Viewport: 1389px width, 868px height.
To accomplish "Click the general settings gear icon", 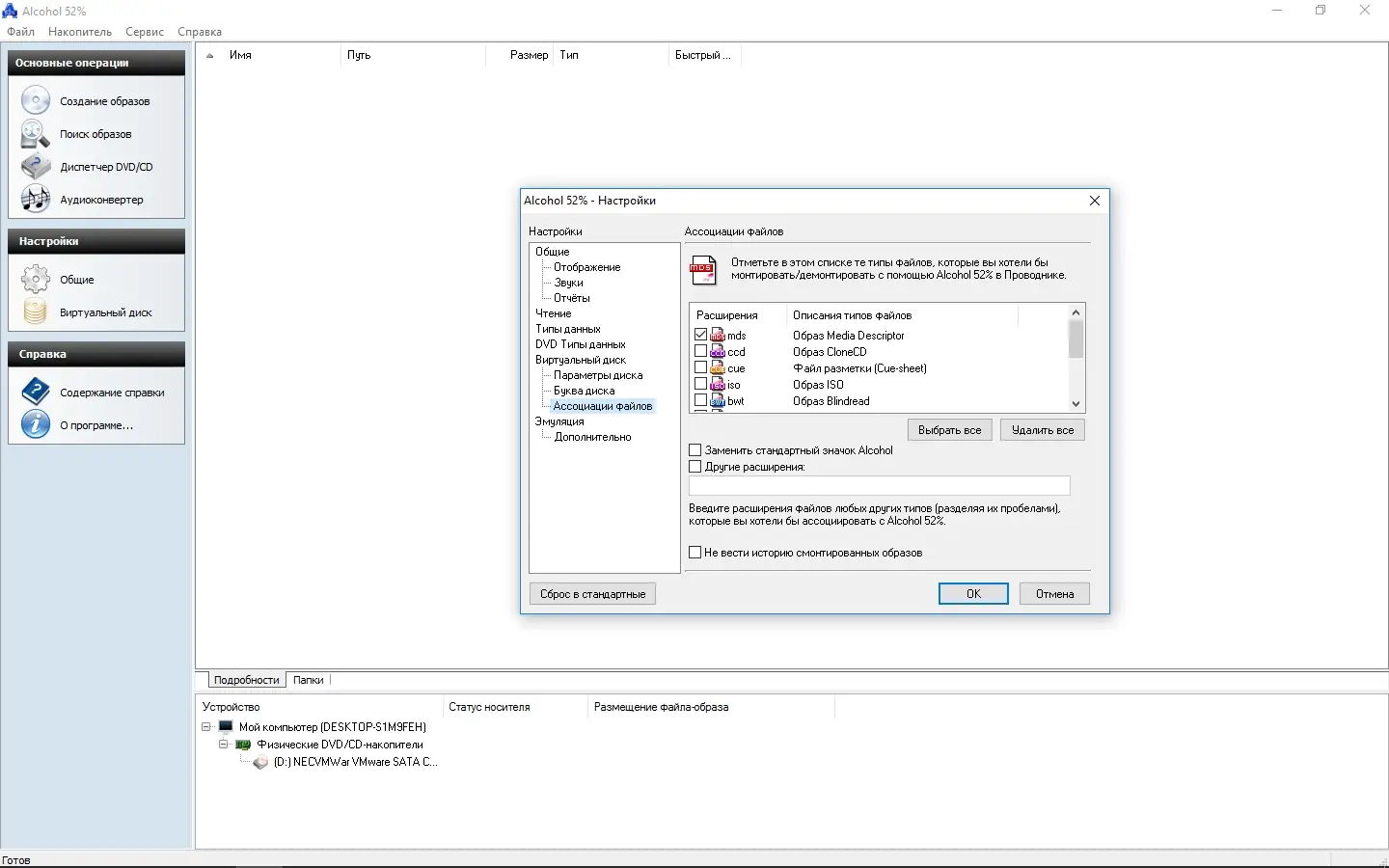I will 36,280.
